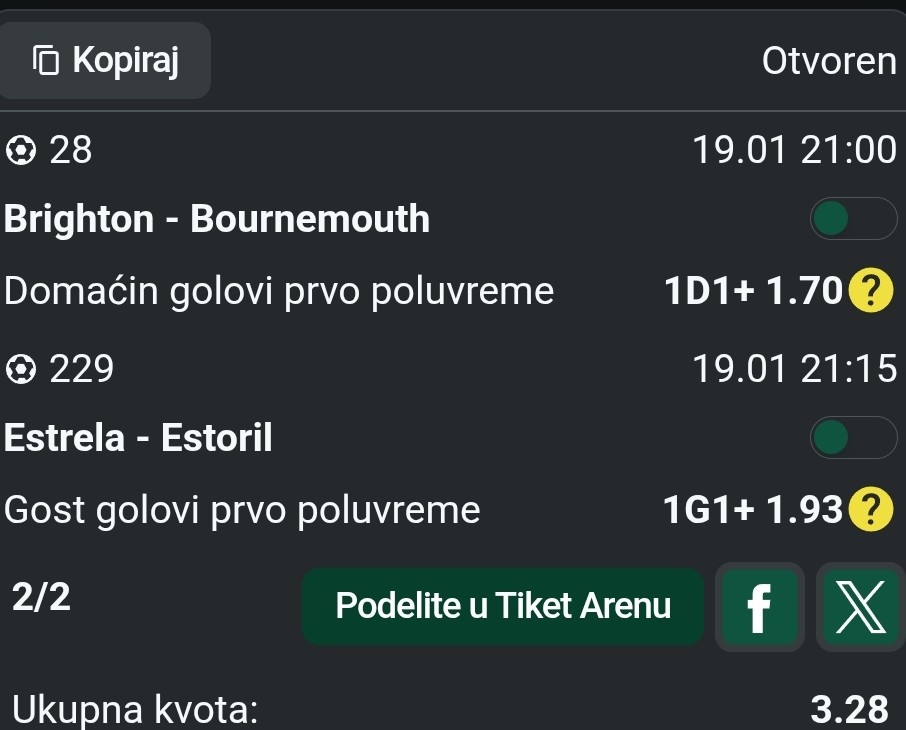Click Domaćin golovi prvo poluvreme market text

[279, 292]
